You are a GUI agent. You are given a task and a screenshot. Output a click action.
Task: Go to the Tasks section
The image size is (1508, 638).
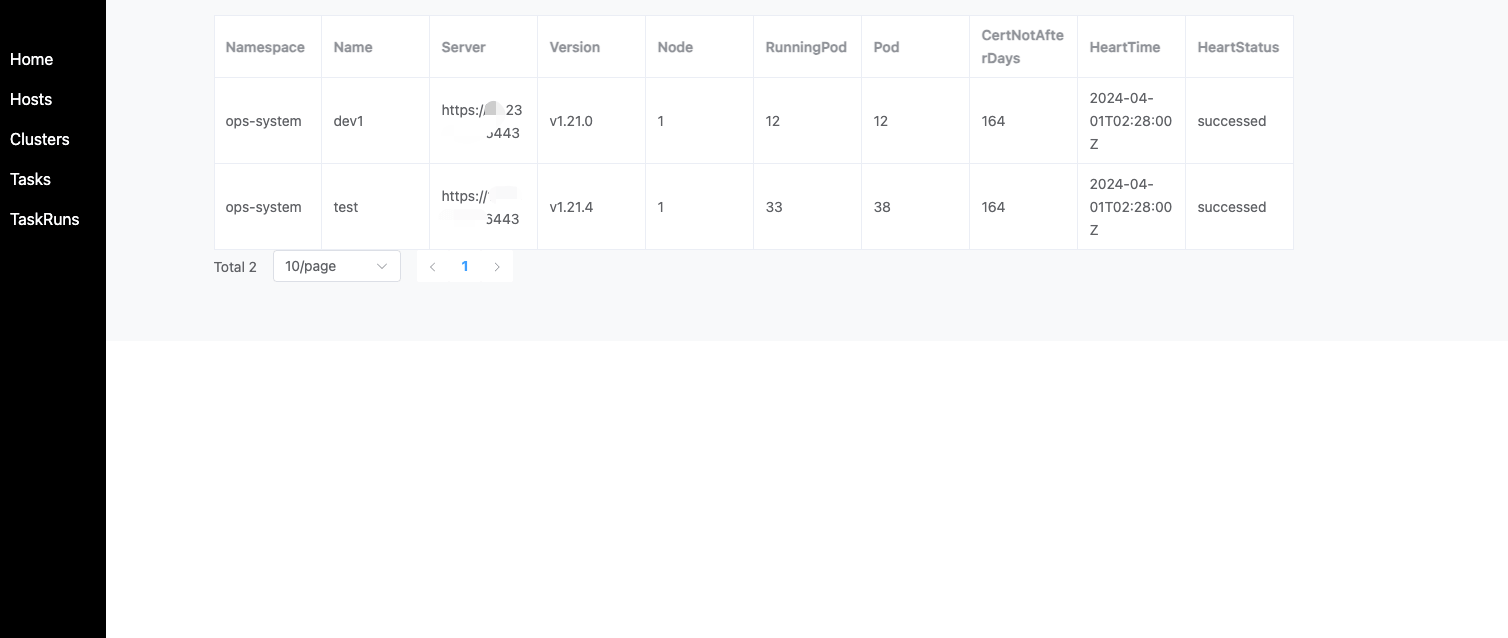[30, 179]
